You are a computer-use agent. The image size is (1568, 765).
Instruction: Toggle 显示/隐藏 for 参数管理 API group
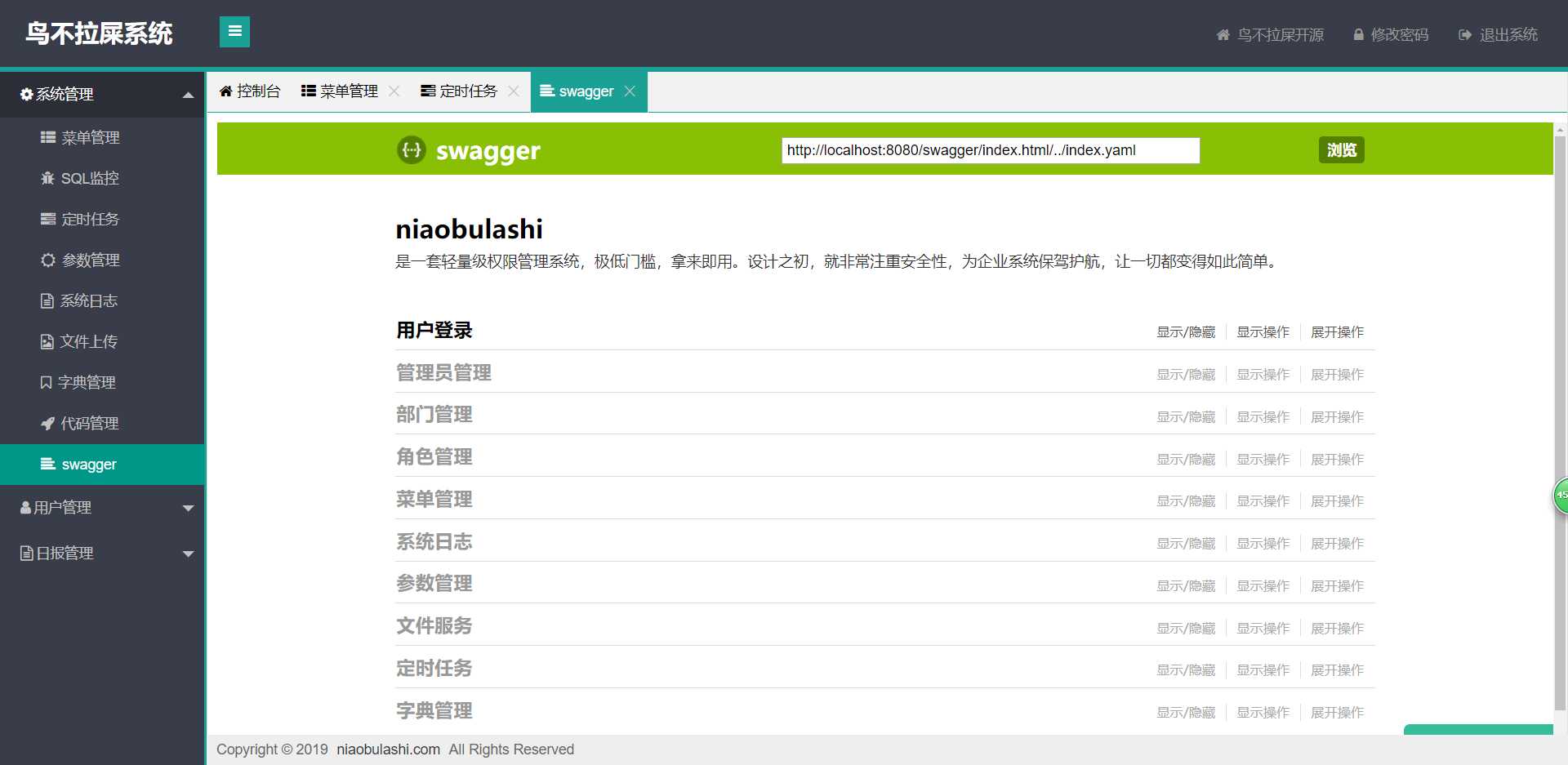[1186, 586]
